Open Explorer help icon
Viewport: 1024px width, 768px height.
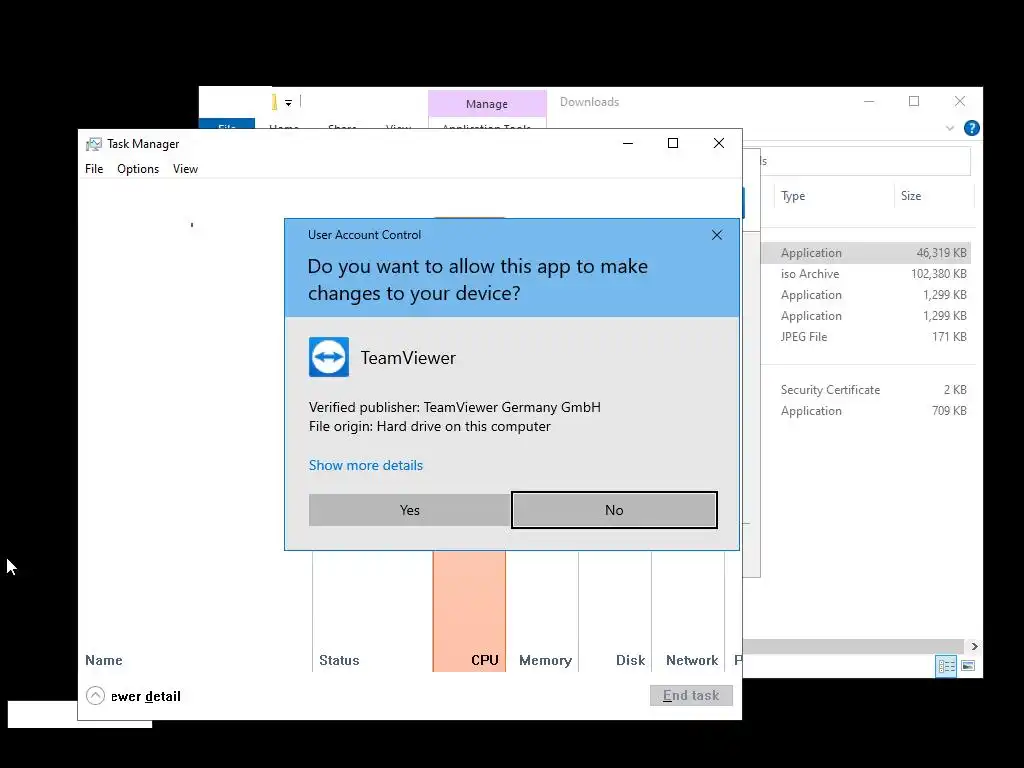point(972,128)
